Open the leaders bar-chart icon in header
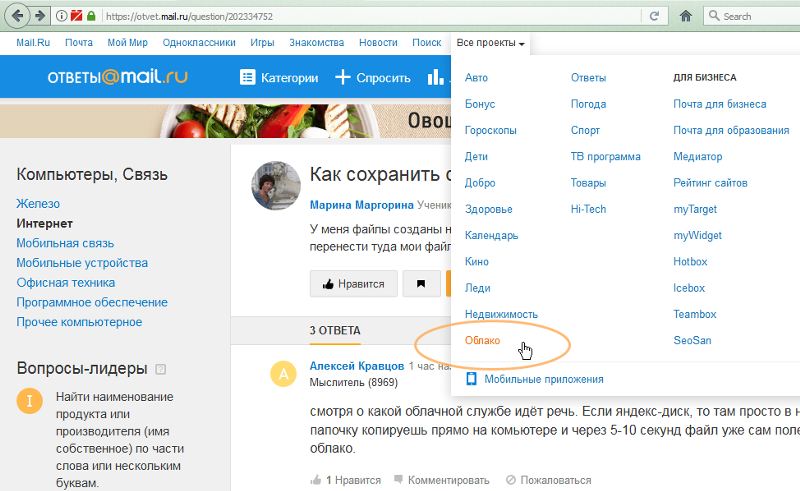The width and height of the screenshot is (800, 491). tap(435, 78)
